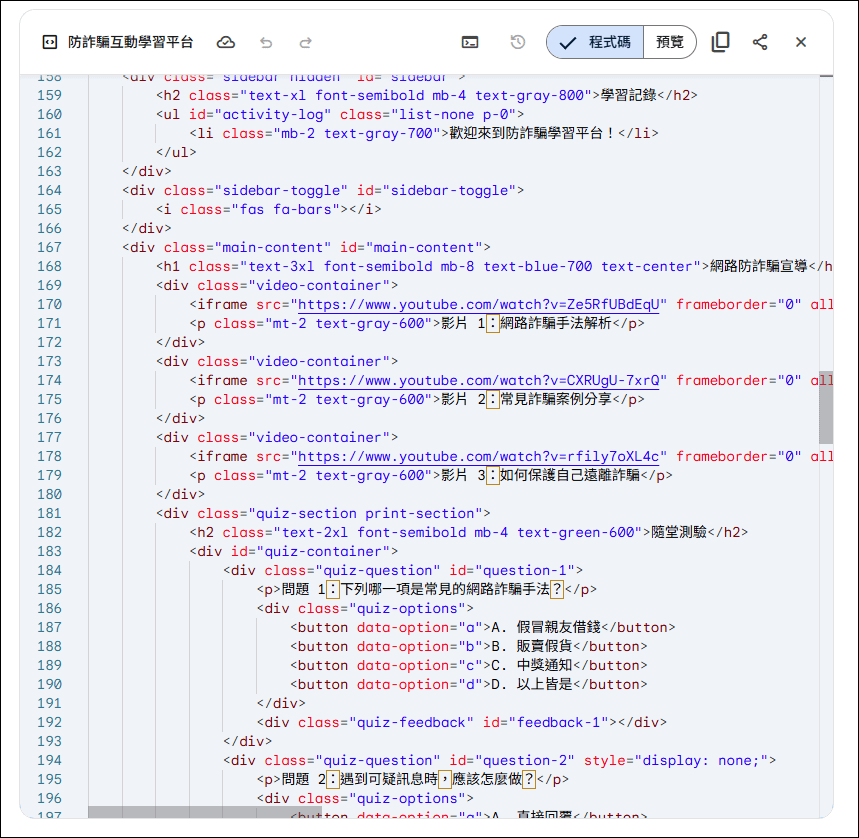Click the text 常見詐騙案例分享 on line 175
The height and width of the screenshot is (838, 859).
pos(556,400)
